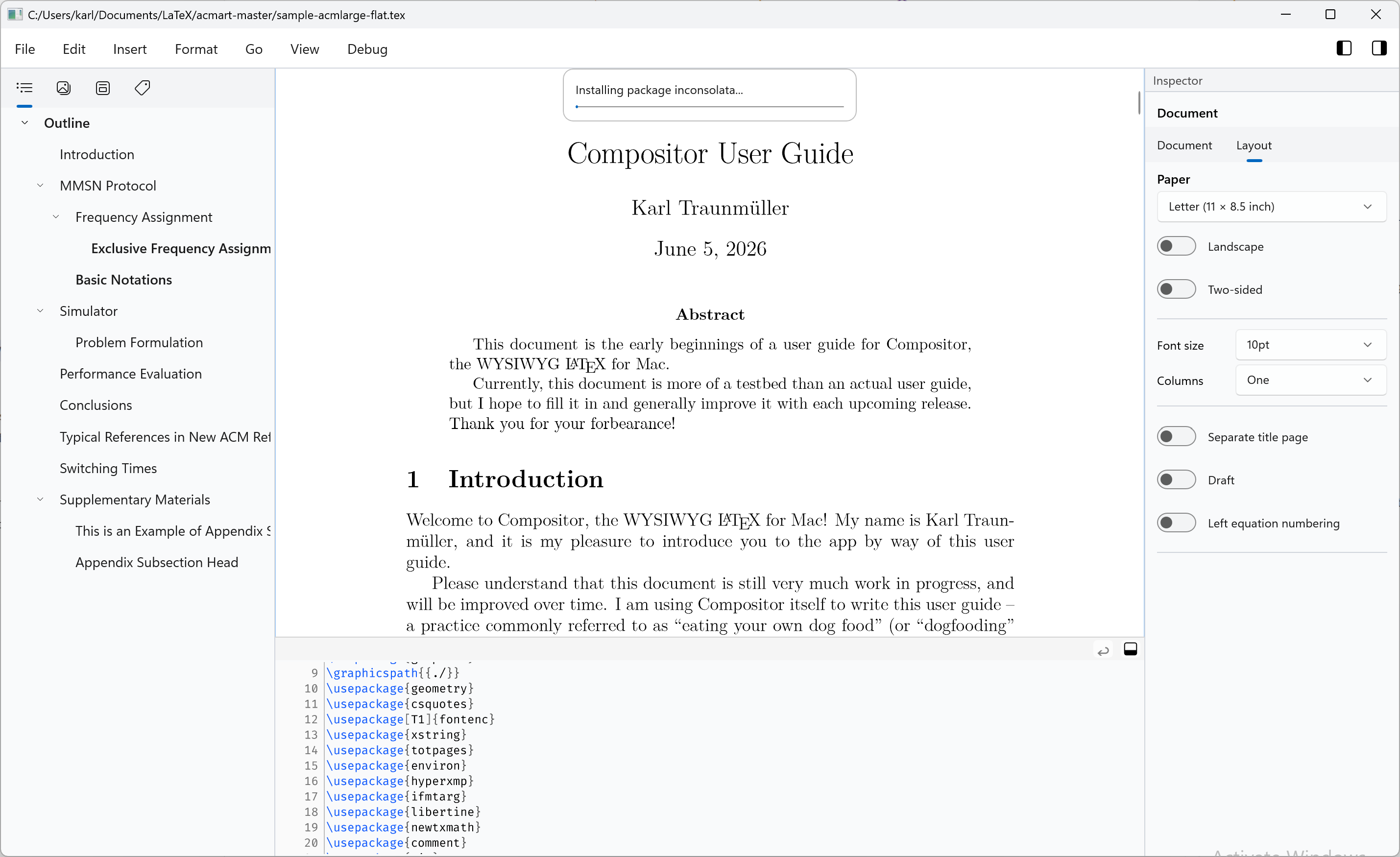Click the package installation progress bar
1400x857 pixels.
coord(709,106)
